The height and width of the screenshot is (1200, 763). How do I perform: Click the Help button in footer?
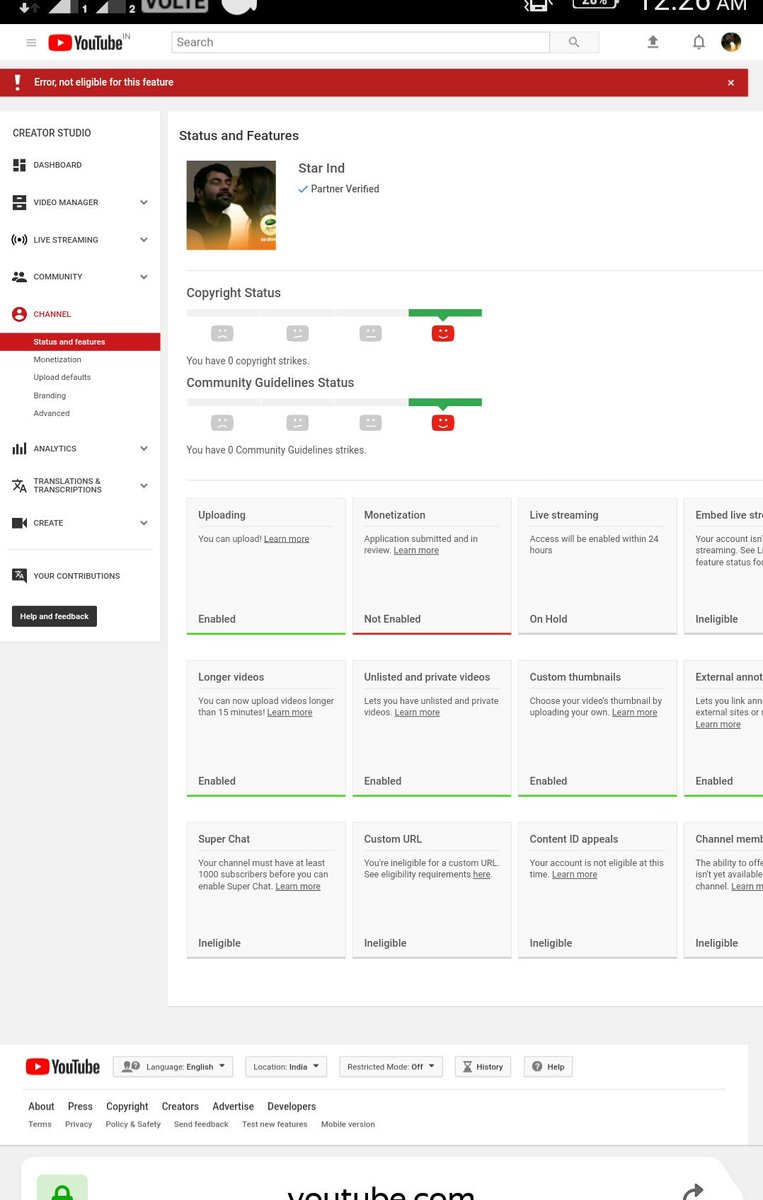(549, 1067)
